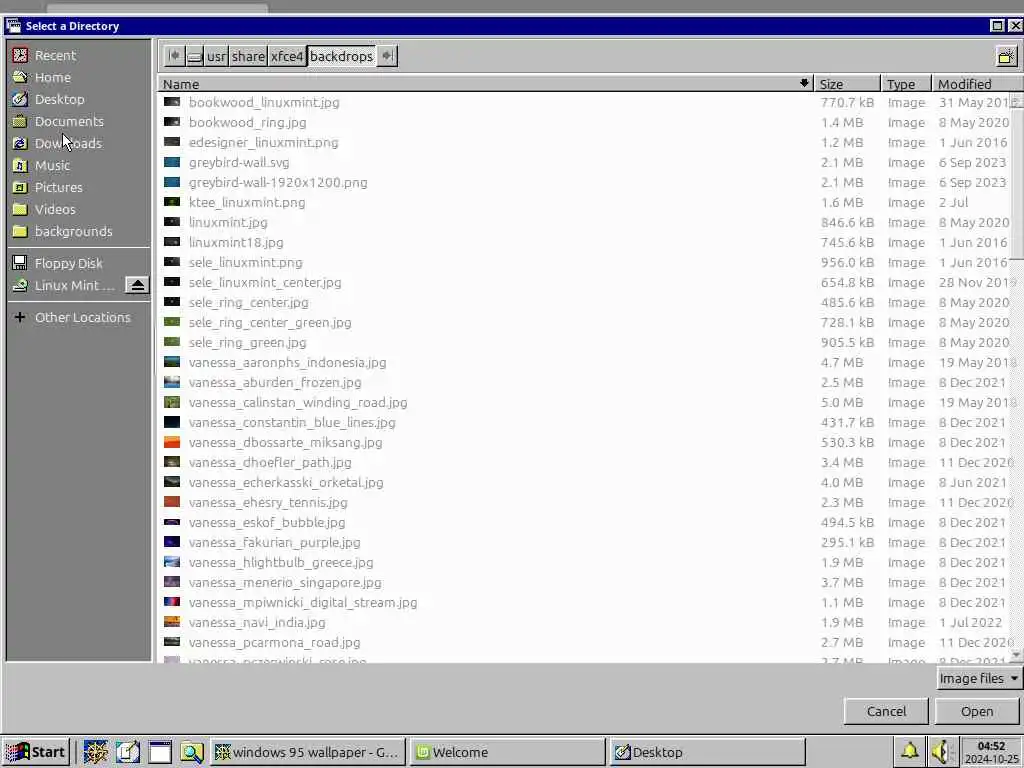Sort files by the Size column

point(847,84)
